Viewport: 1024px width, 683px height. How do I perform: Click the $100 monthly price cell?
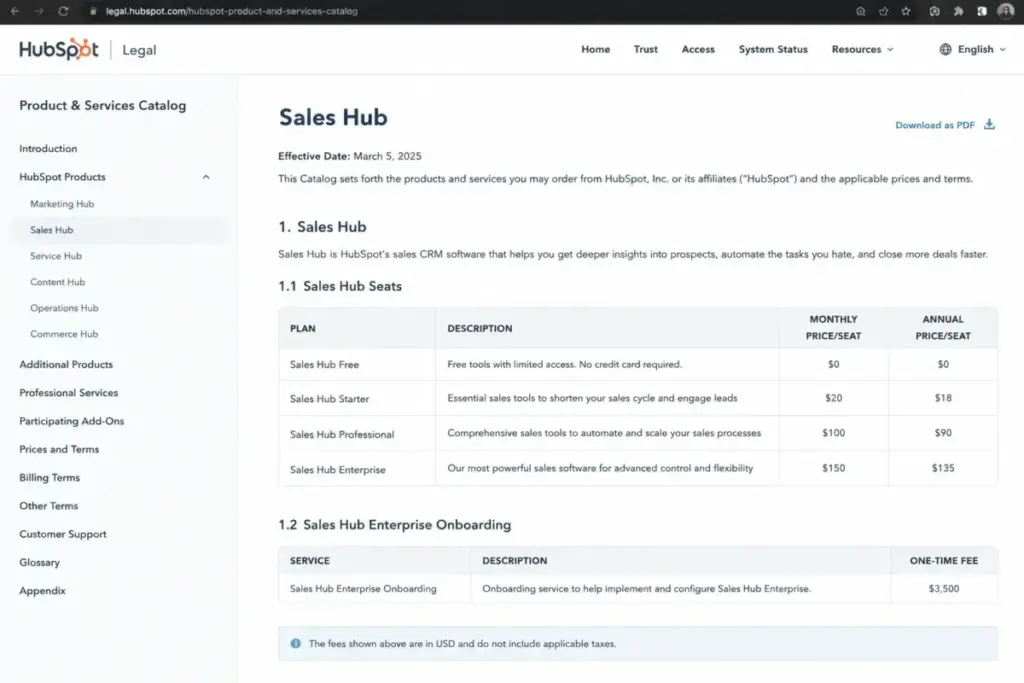point(833,433)
